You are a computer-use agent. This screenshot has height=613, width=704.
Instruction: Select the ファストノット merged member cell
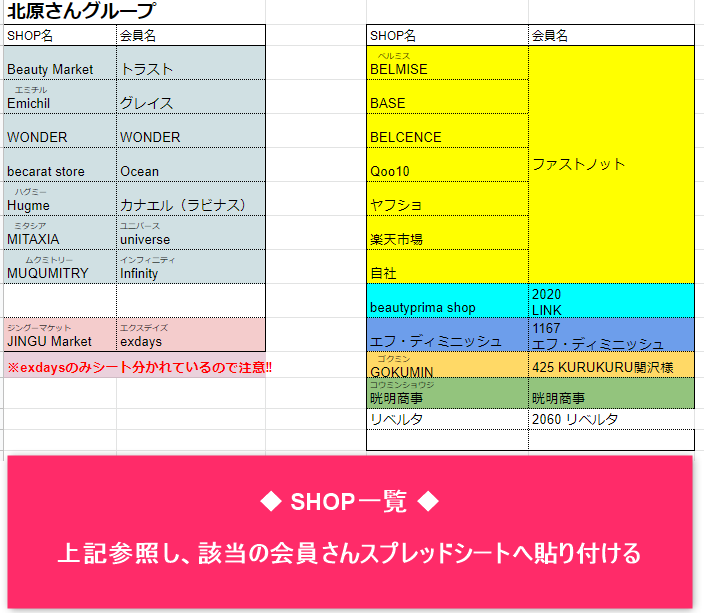coord(612,164)
